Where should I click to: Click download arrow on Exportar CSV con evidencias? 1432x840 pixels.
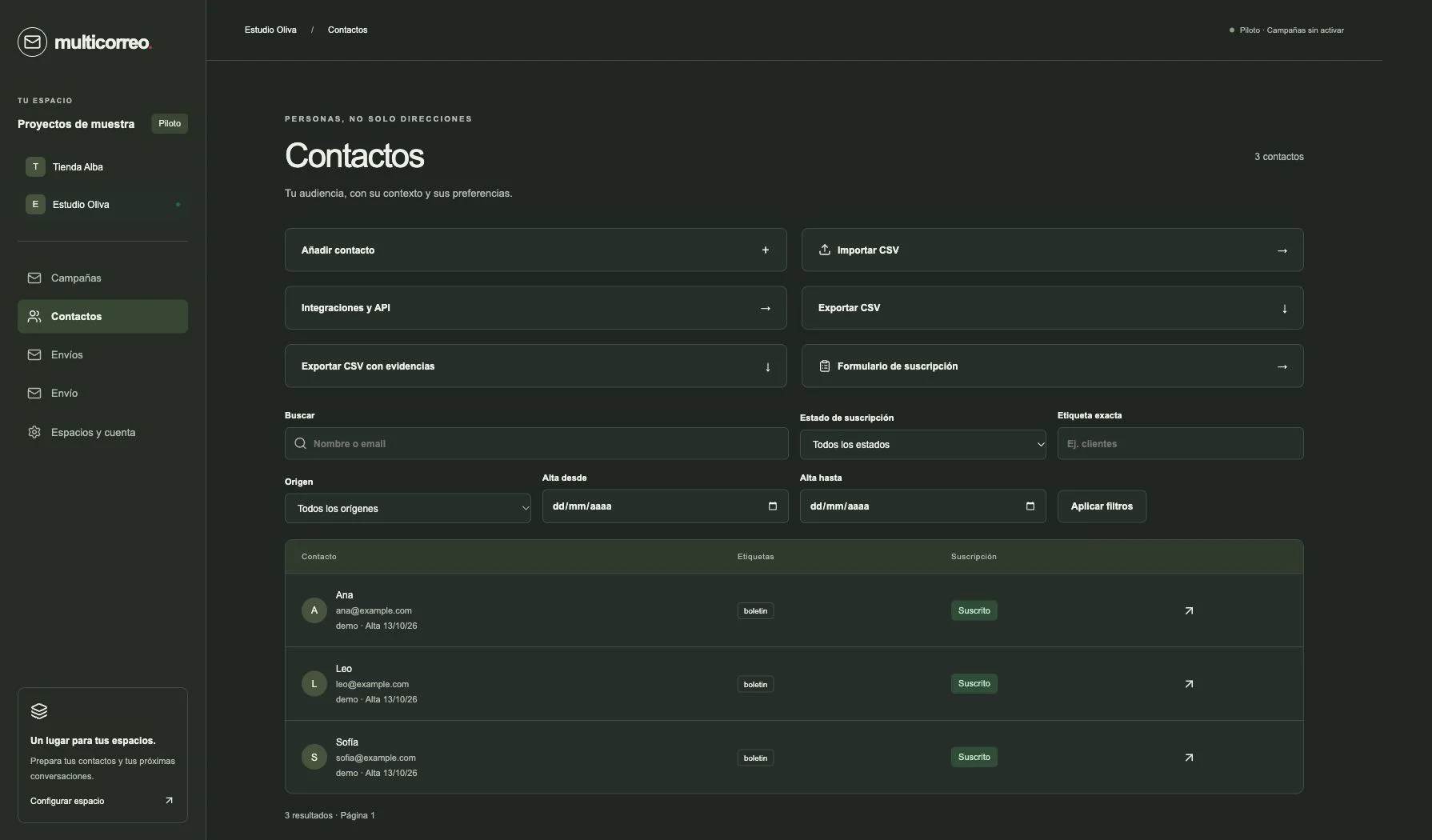coord(768,366)
